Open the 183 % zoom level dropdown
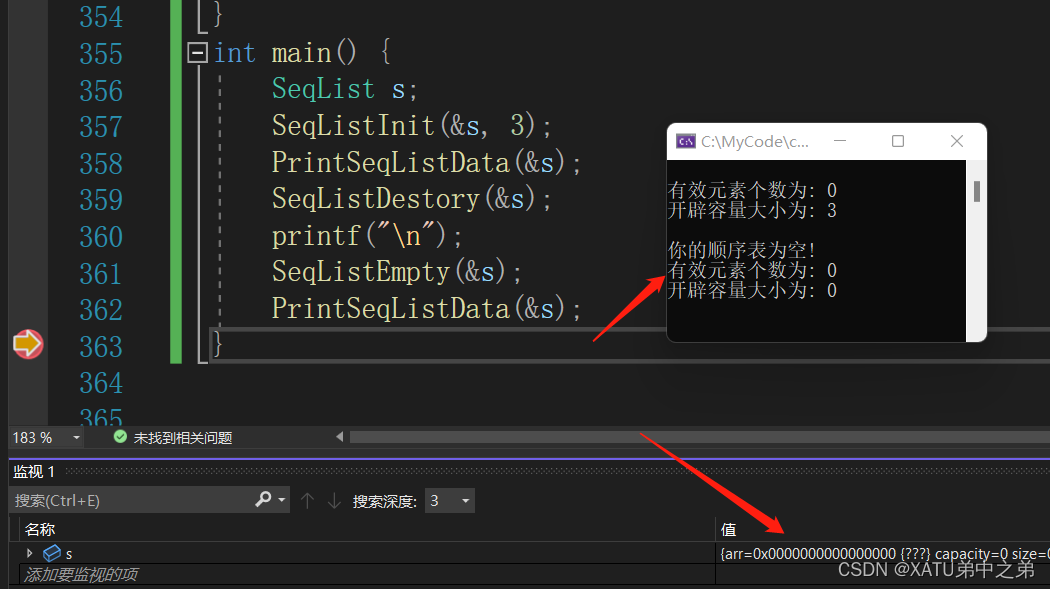The width and height of the screenshot is (1050, 589). pyautogui.click(x=76, y=438)
